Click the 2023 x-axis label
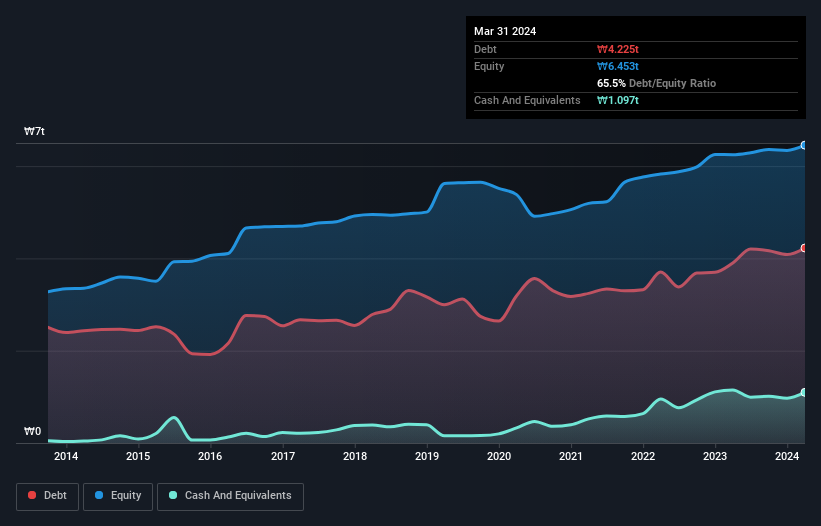 point(715,456)
